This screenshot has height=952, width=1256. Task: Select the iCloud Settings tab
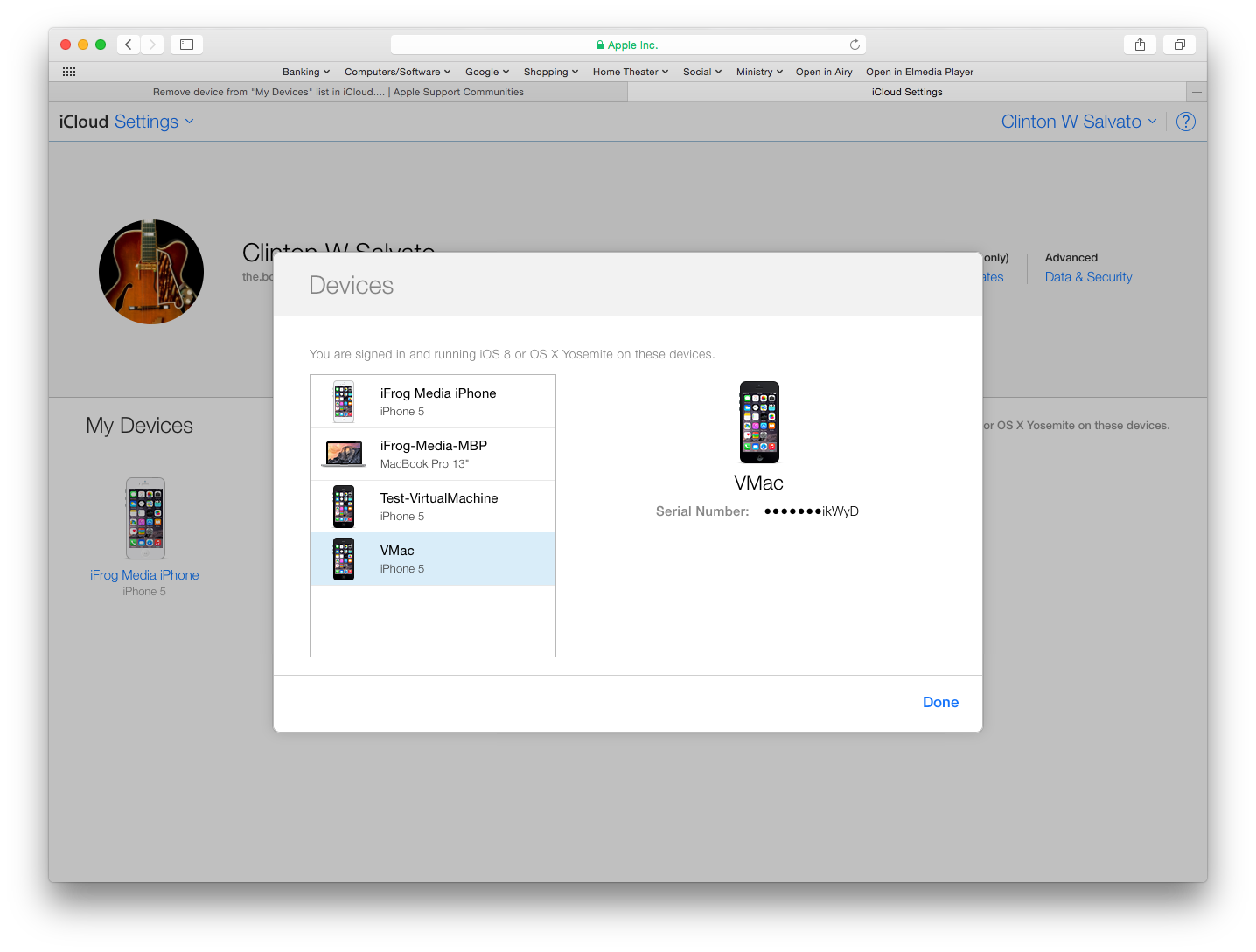[907, 92]
